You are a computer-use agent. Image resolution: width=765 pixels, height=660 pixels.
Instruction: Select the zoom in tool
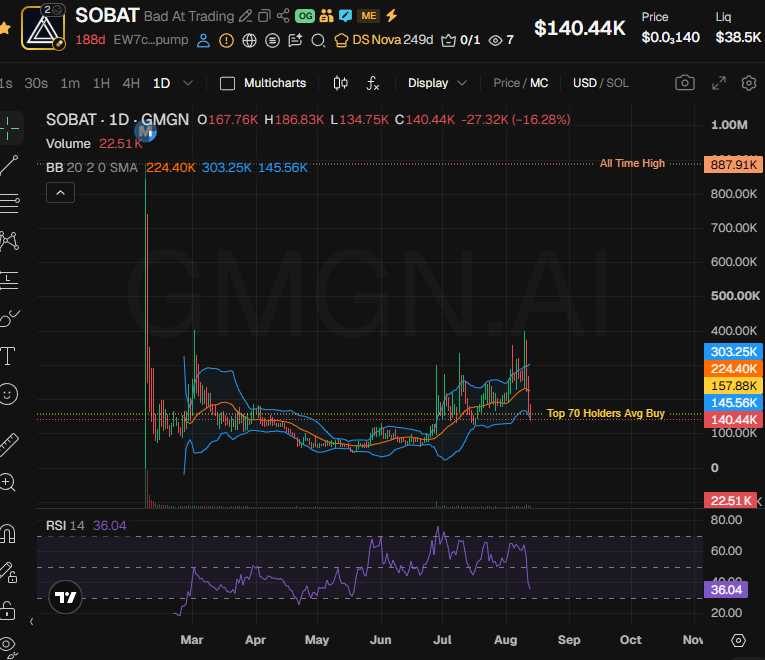[8, 482]
